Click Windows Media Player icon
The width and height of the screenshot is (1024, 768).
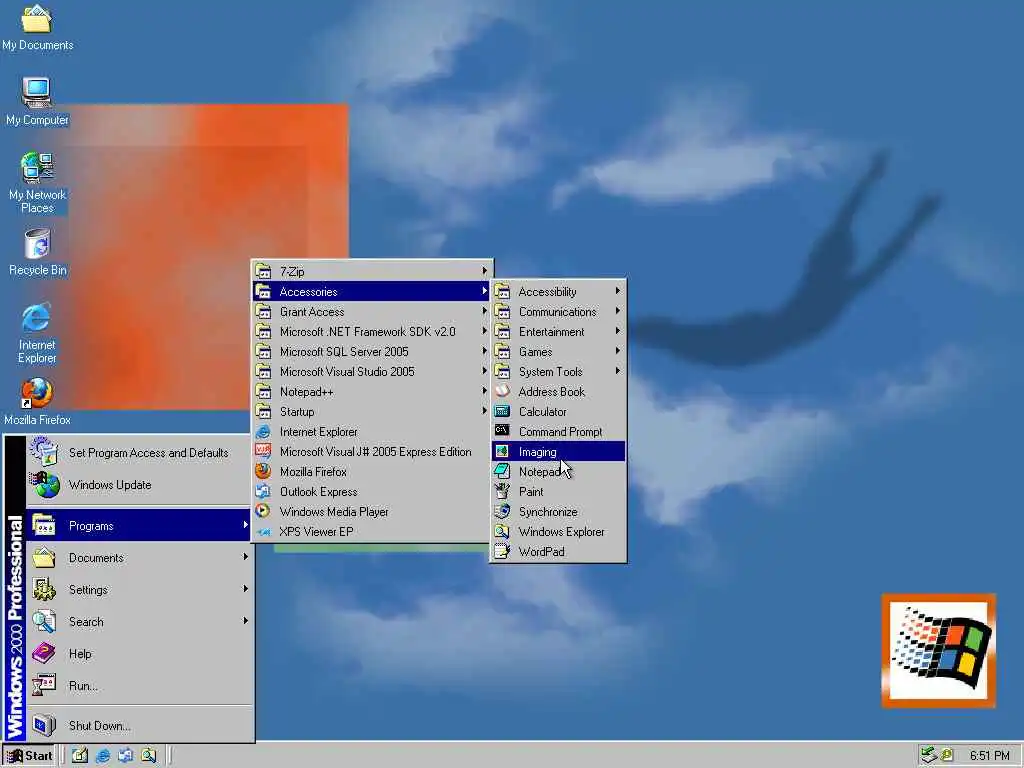[x=263, y=511]
